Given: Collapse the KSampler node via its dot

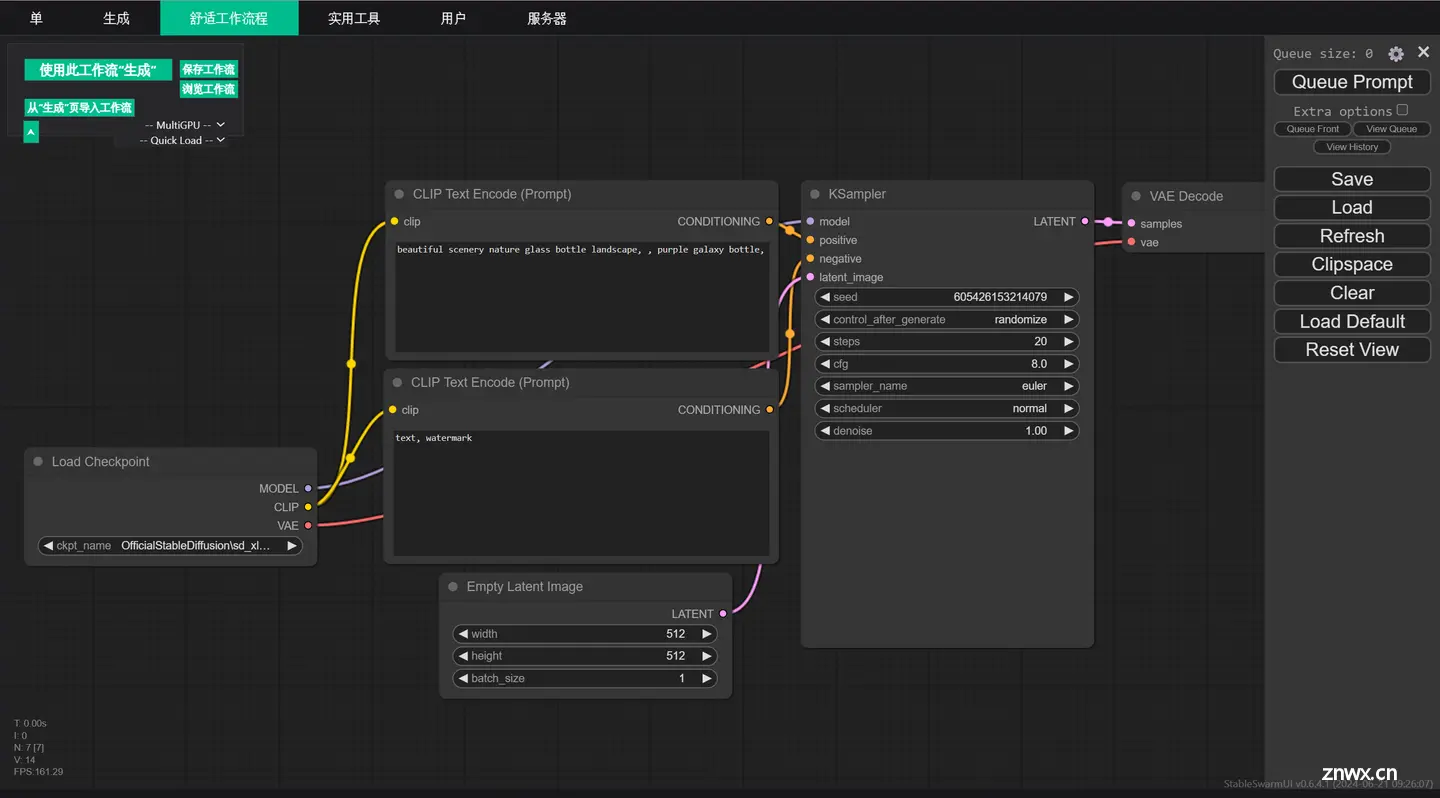Looking at the screenshot, I should 815,194.
